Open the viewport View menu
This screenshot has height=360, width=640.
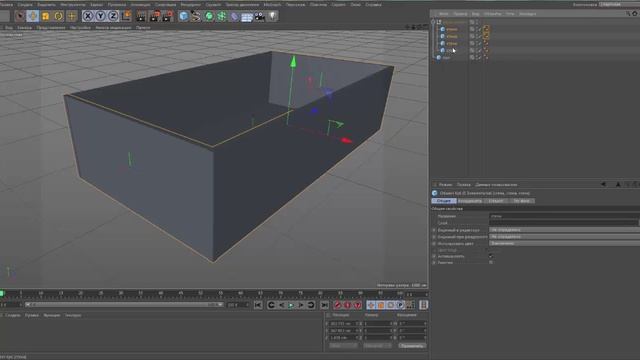click(x=9, y=28)
